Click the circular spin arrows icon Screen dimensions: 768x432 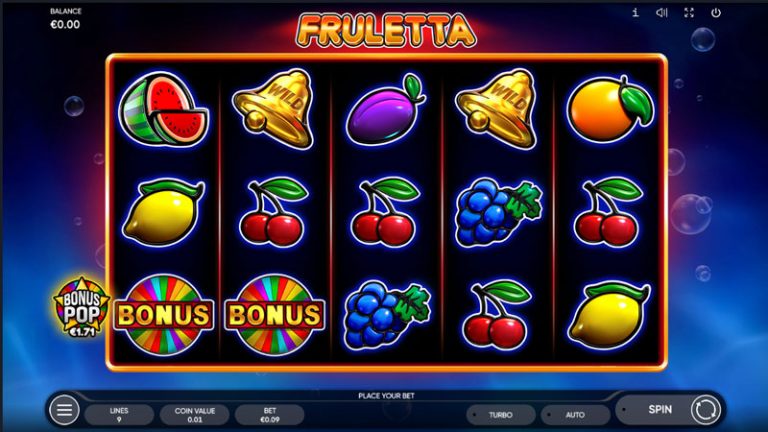(x=705, y=409)
